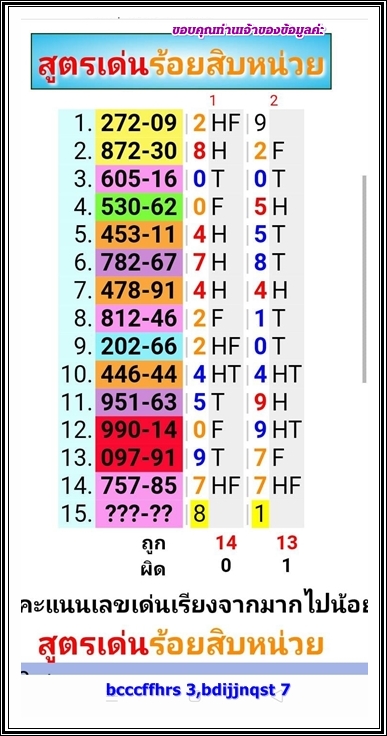Select the blue banner title สูตรเด่นร้อยสิบหน่วย
387x736 pixels.
pyautogui.click(x=181, y=61)
